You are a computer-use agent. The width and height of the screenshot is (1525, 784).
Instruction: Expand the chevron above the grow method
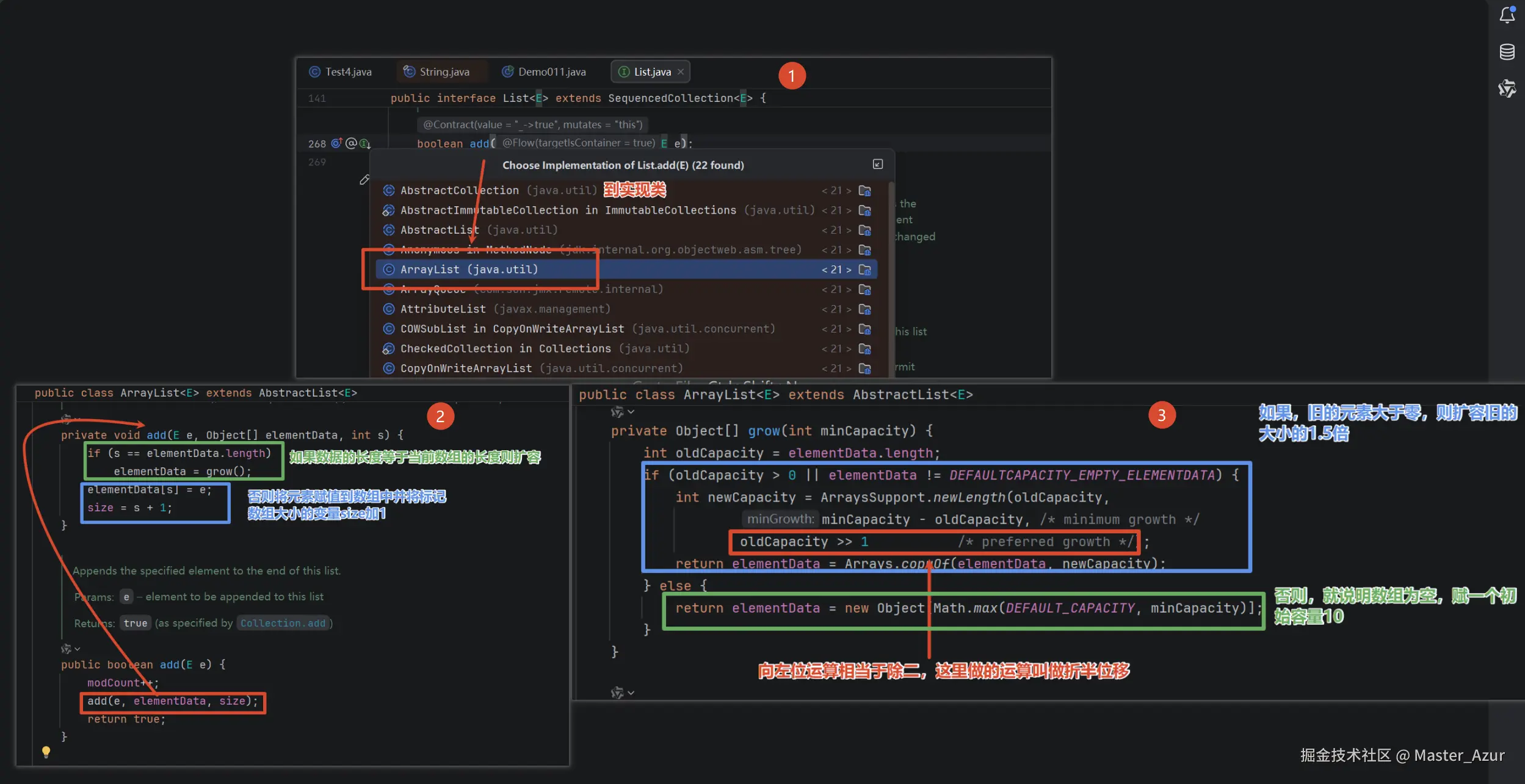[631, 412]
